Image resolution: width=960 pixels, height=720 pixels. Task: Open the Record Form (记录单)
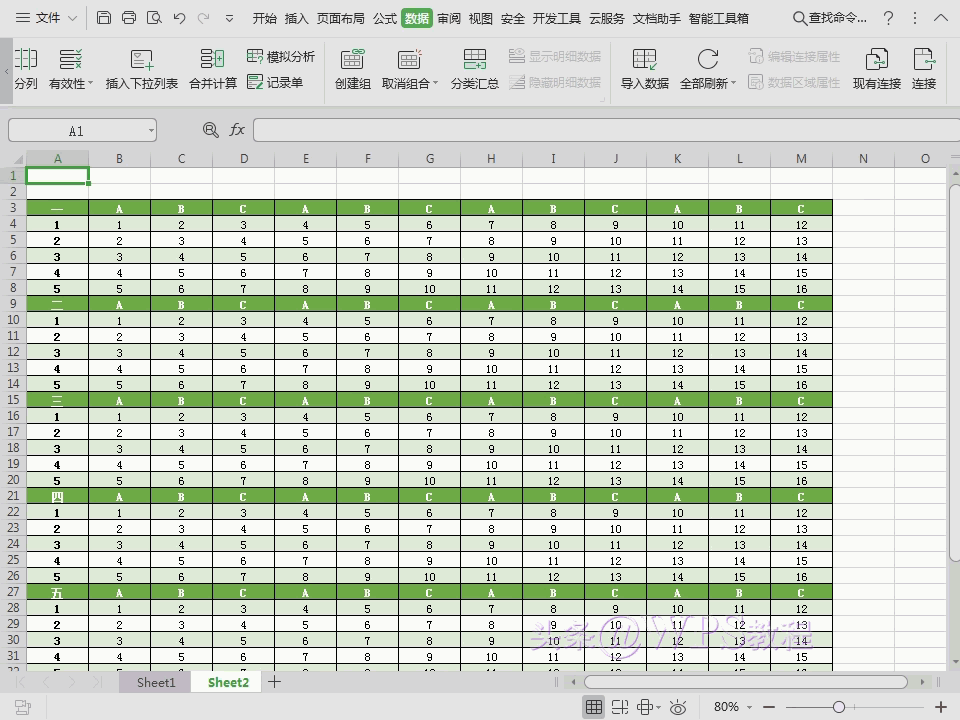pyautogui.click(x=275, y=82)
